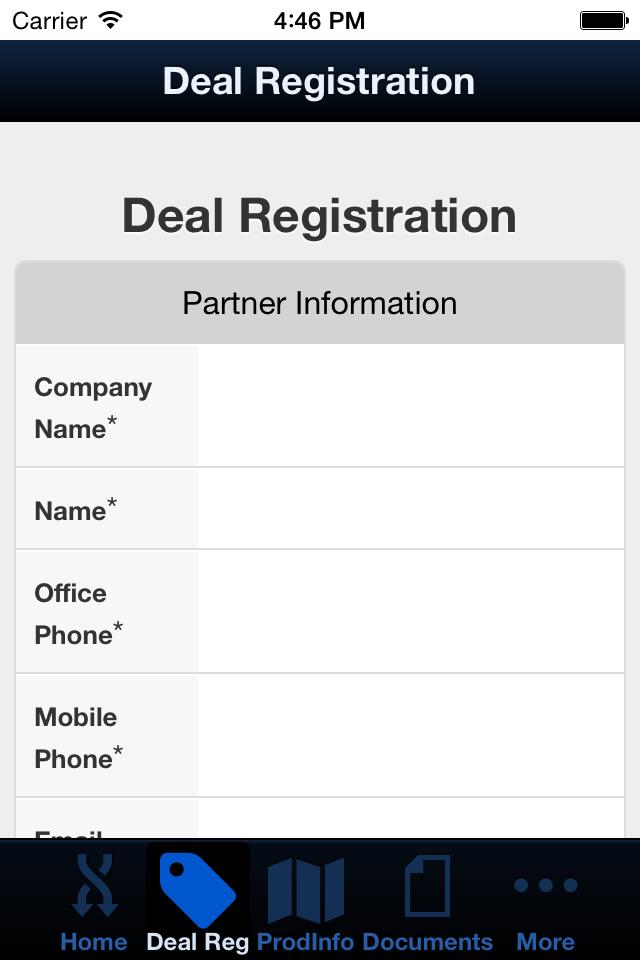Tap the Mobile Phone input field

[x=410, y=737]
